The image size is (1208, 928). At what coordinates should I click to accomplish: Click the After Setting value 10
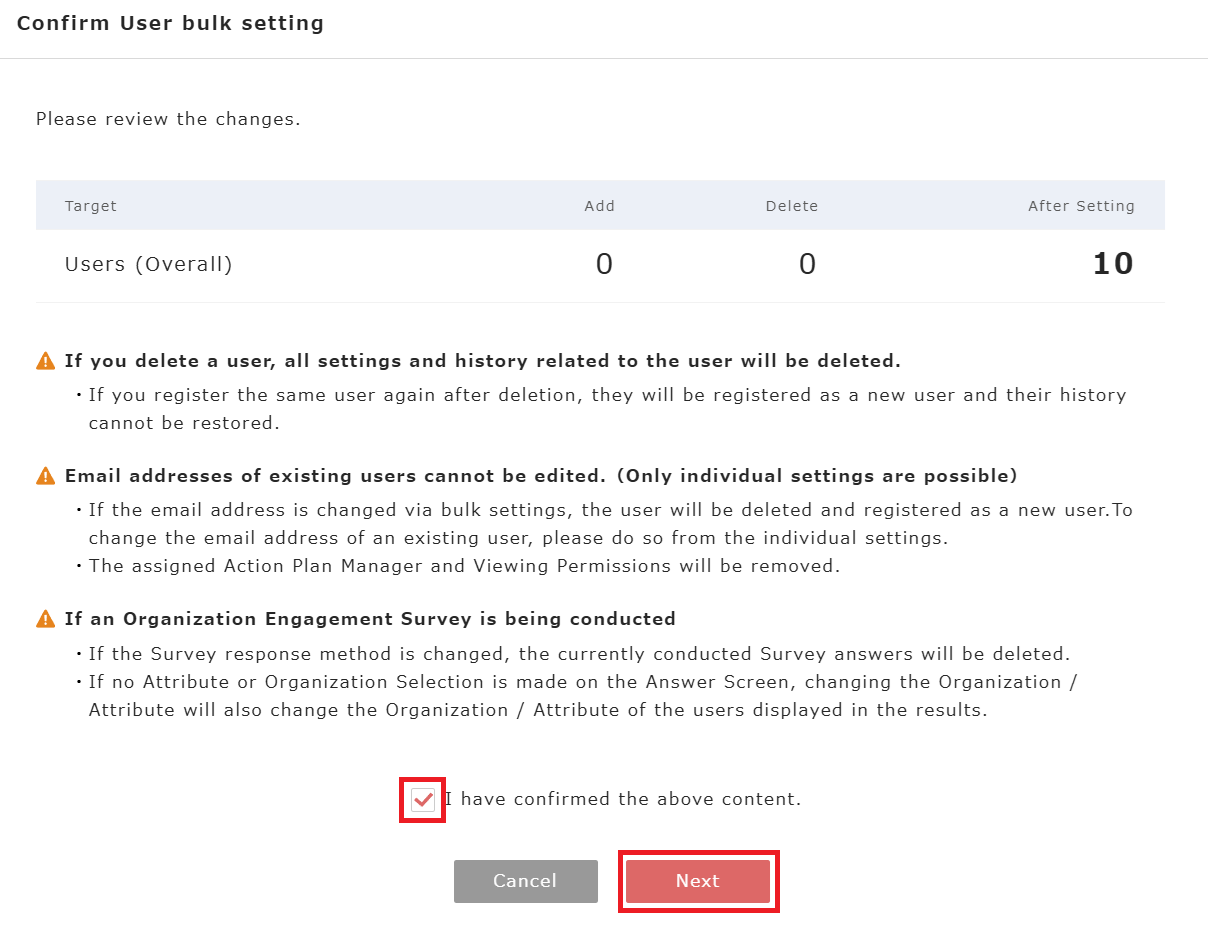click(1112, 264)
